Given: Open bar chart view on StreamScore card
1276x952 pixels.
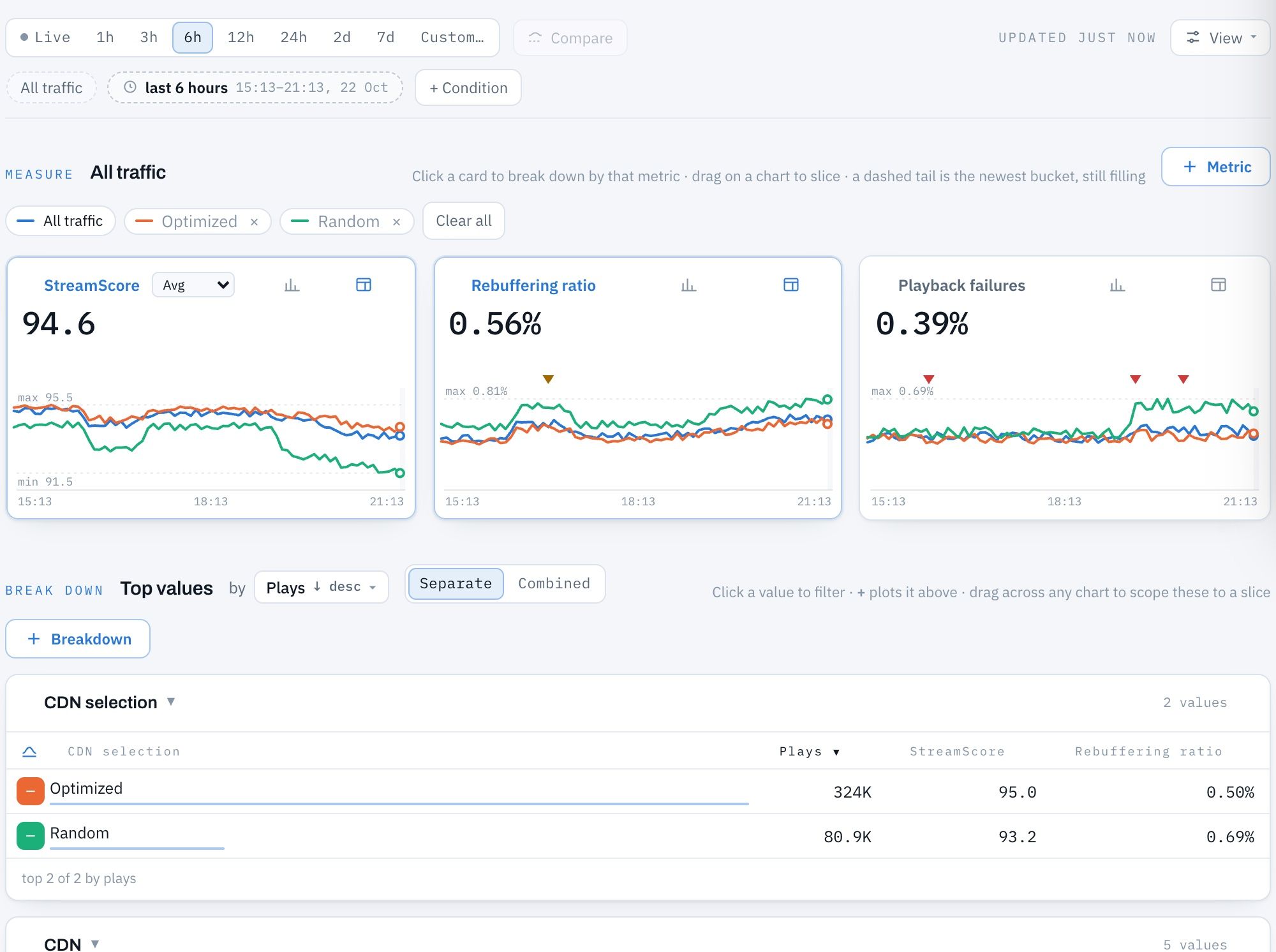Looking at the screenshot, I should [x=292, y=285].
